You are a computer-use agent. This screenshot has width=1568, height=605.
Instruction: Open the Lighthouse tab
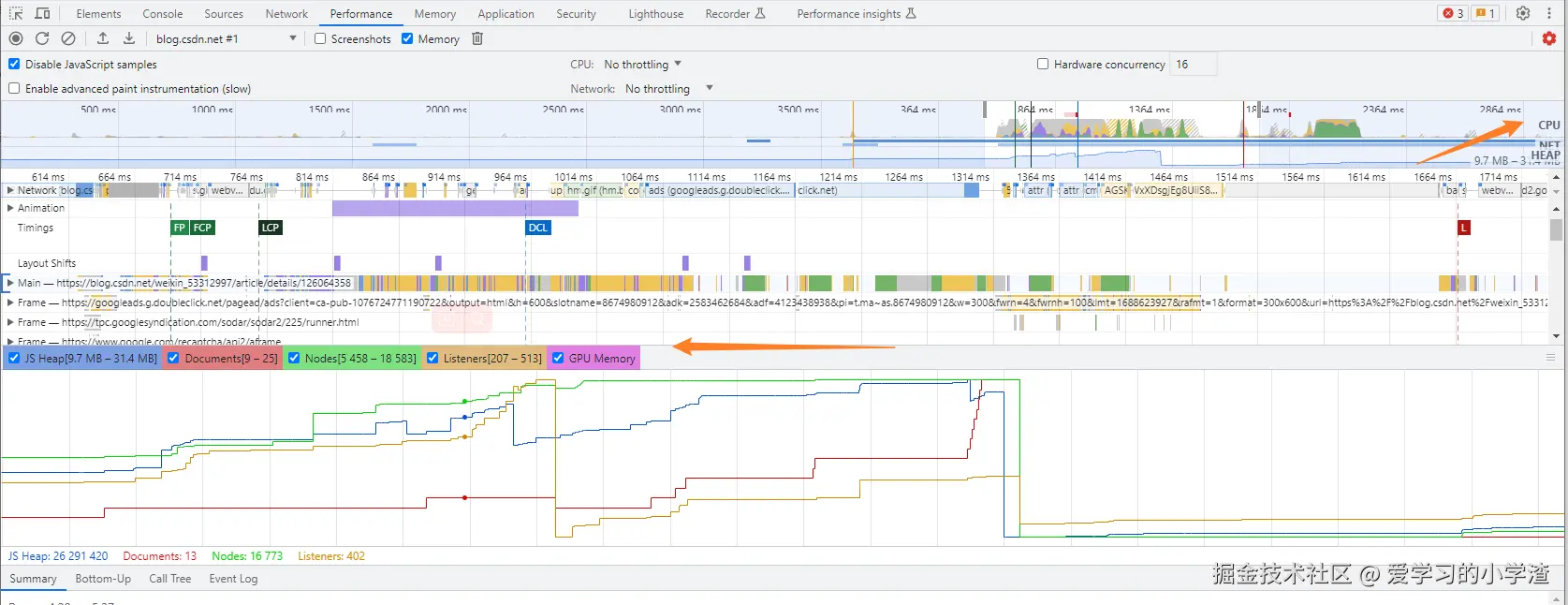coord(655,13)
